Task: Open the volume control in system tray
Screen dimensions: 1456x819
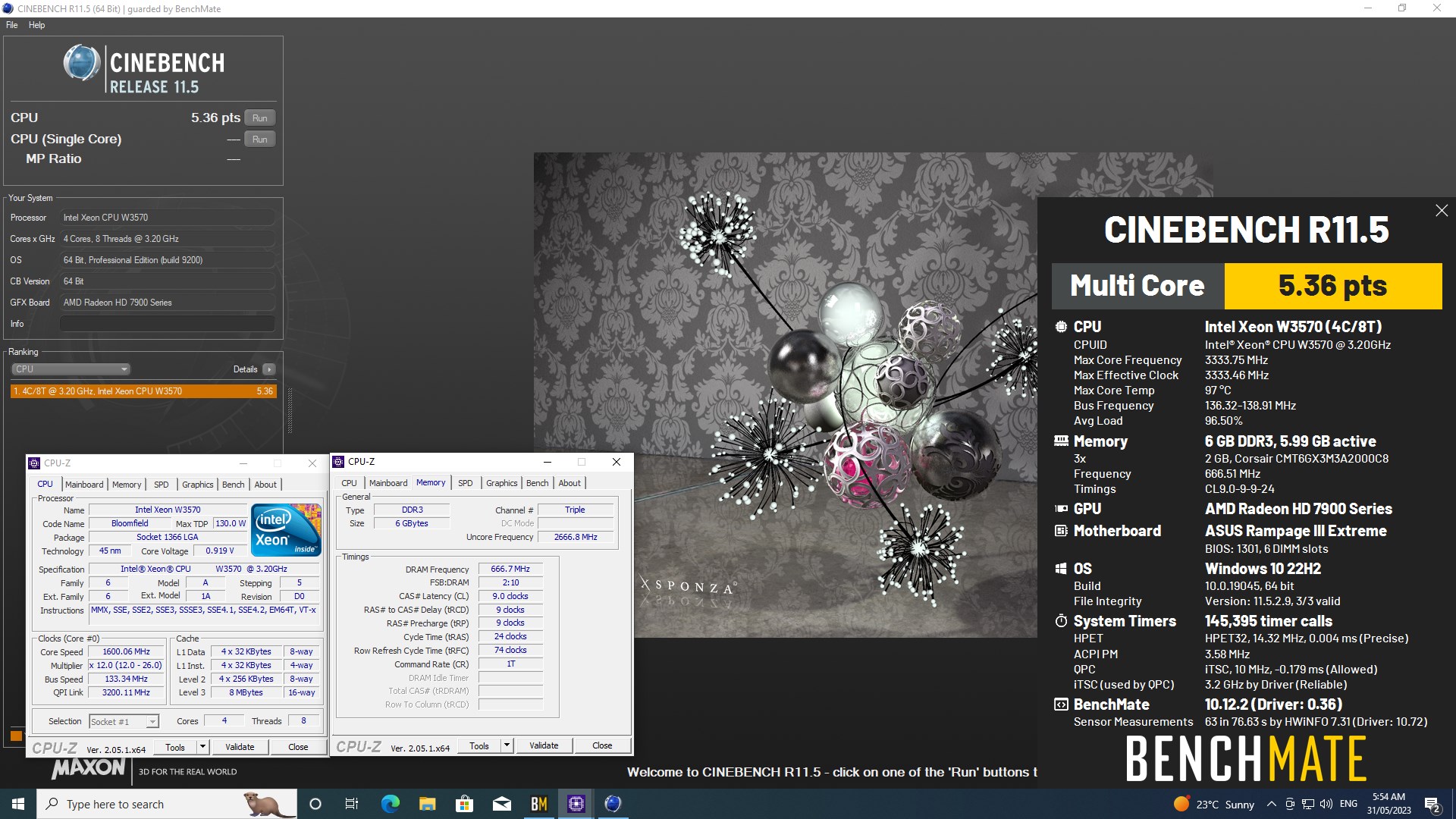Action: click(1326, 804)
